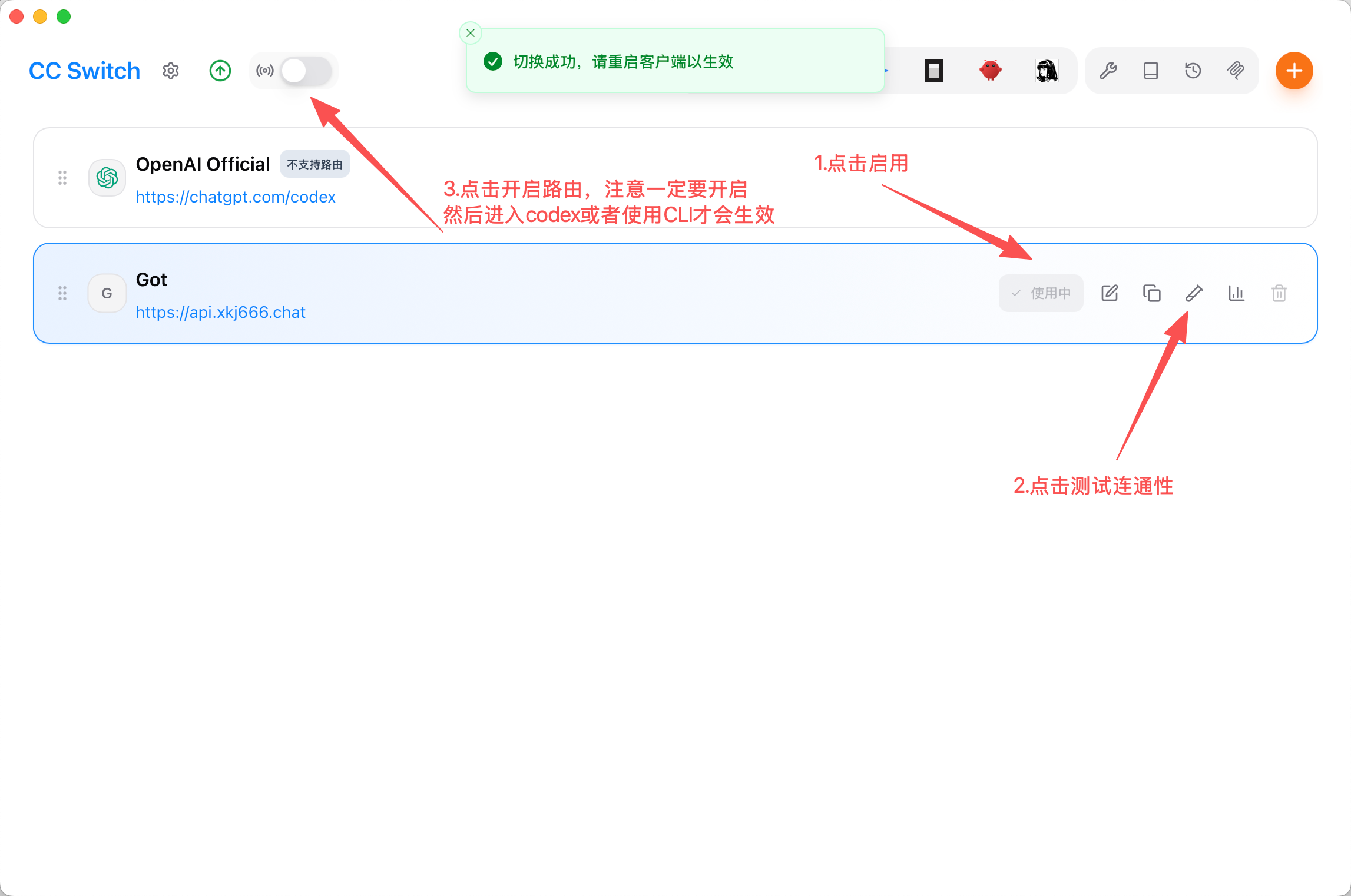The image size is (1351, 896).
Task: Open the wrench tools icon
Action: click(x=1108, y=71)
